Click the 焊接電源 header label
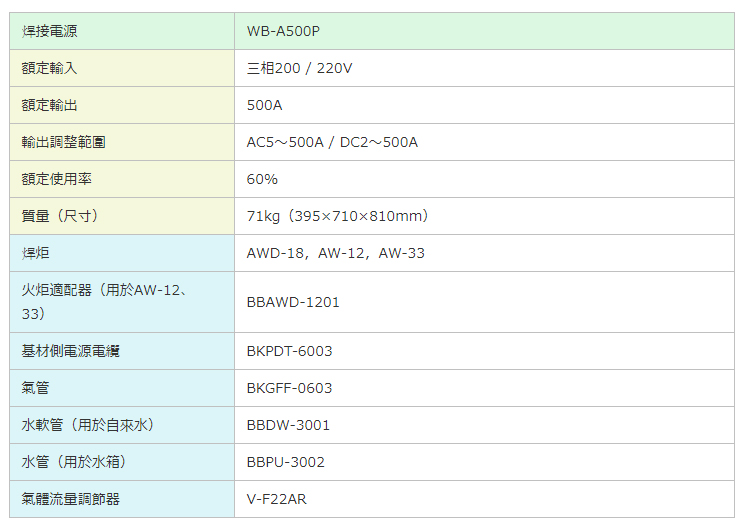743x529 pixels. pos(49,31)
